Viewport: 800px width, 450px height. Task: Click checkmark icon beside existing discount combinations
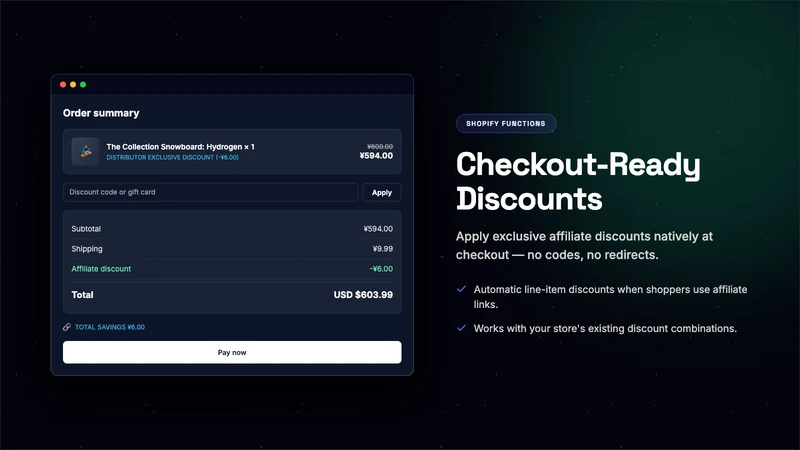pos(461,328)
